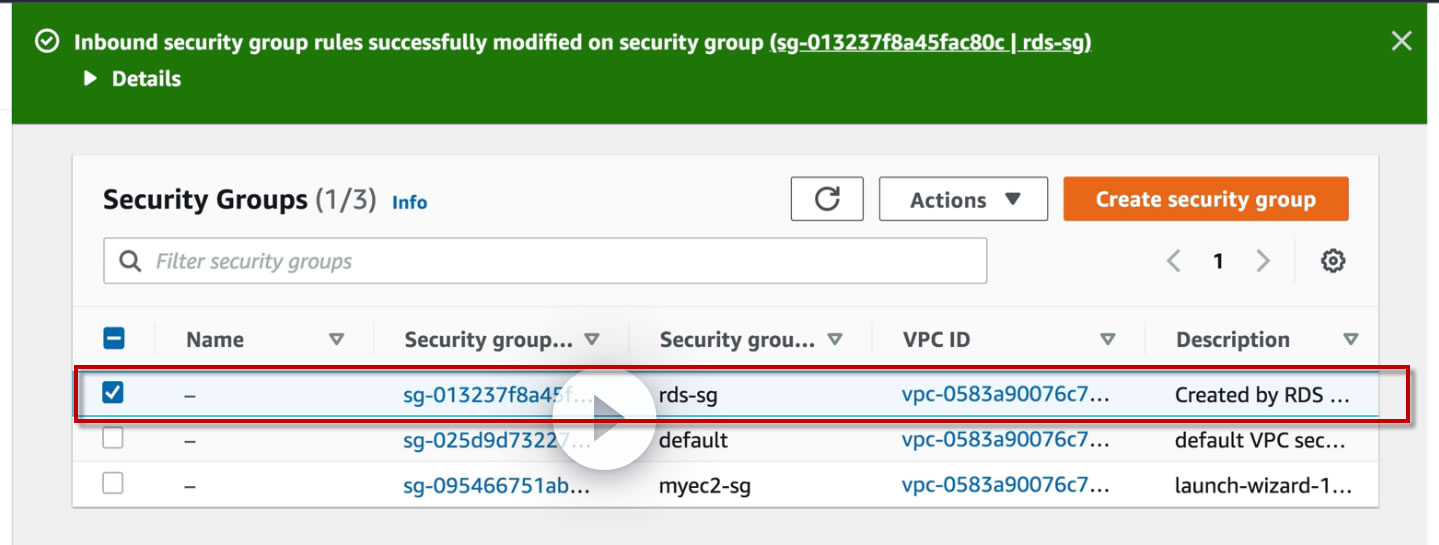Image resolution: width=1439 pixels, height=545 pixels.
Task: Open the Actions dropdown menu
Action: coord(963,199)
